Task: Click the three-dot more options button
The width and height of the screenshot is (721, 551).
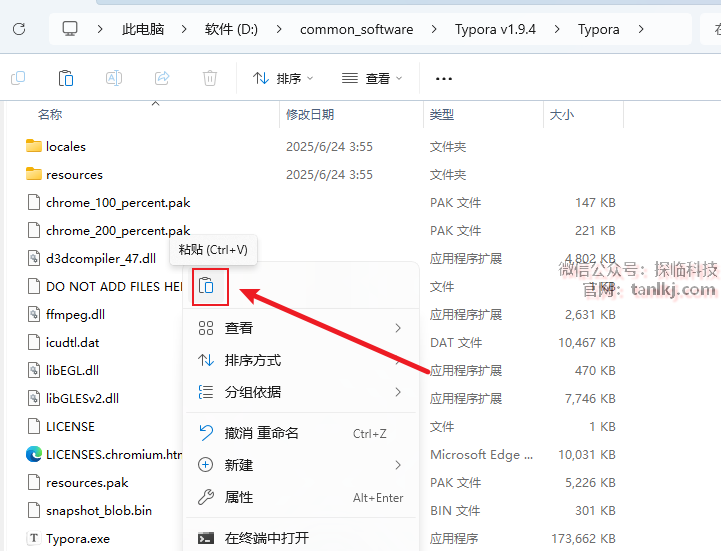Action: tap(444, 78)
